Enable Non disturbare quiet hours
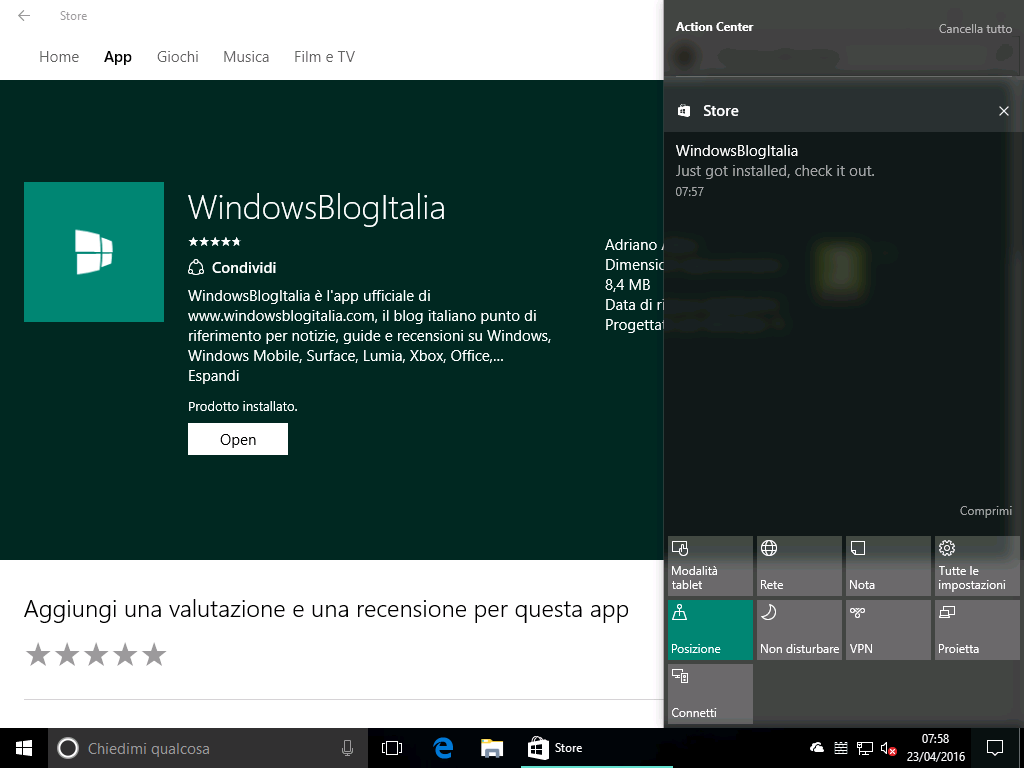This screenshot has height=768, width=1024. pyautogui.click(x=799, y=630)
